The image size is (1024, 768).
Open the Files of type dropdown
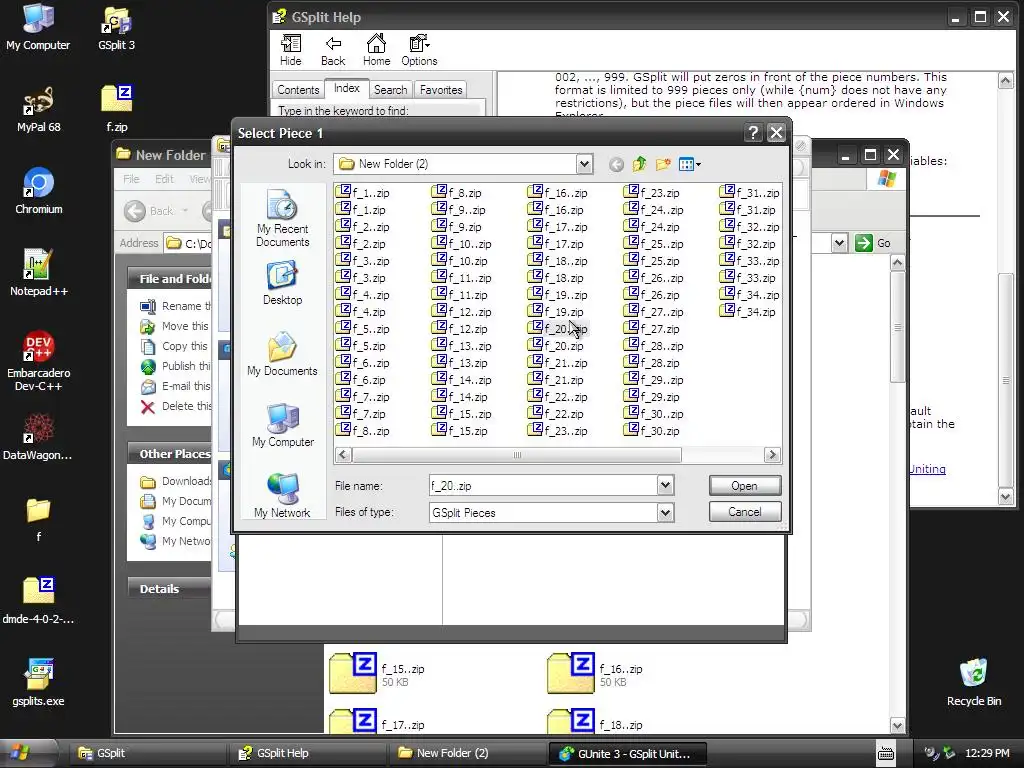(x=665, y=513)
